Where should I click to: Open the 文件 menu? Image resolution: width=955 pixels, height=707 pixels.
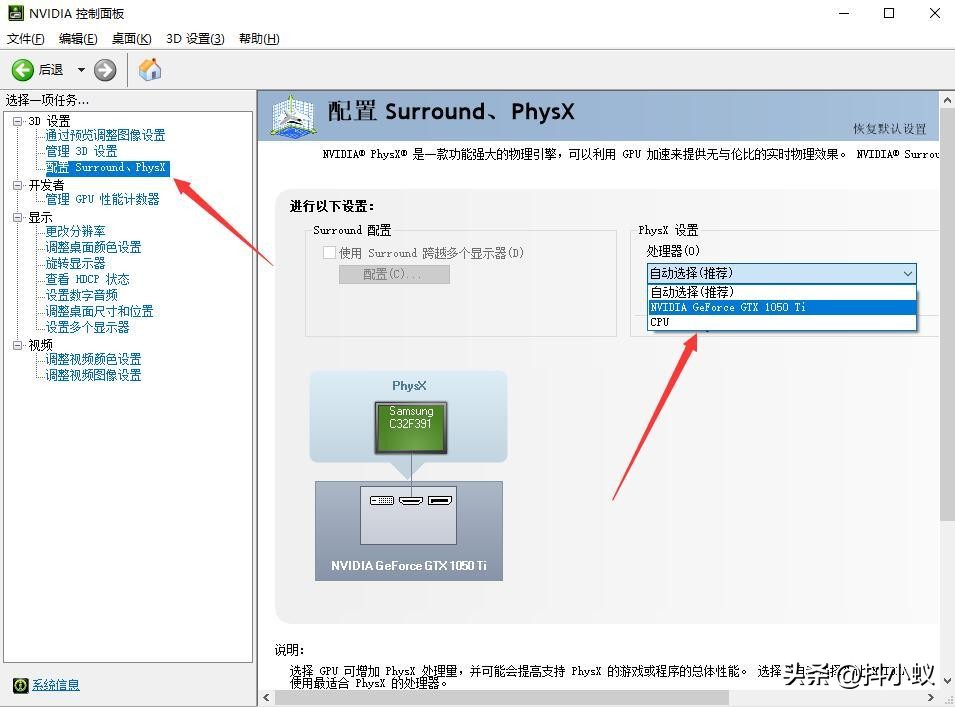coord(25,38)
